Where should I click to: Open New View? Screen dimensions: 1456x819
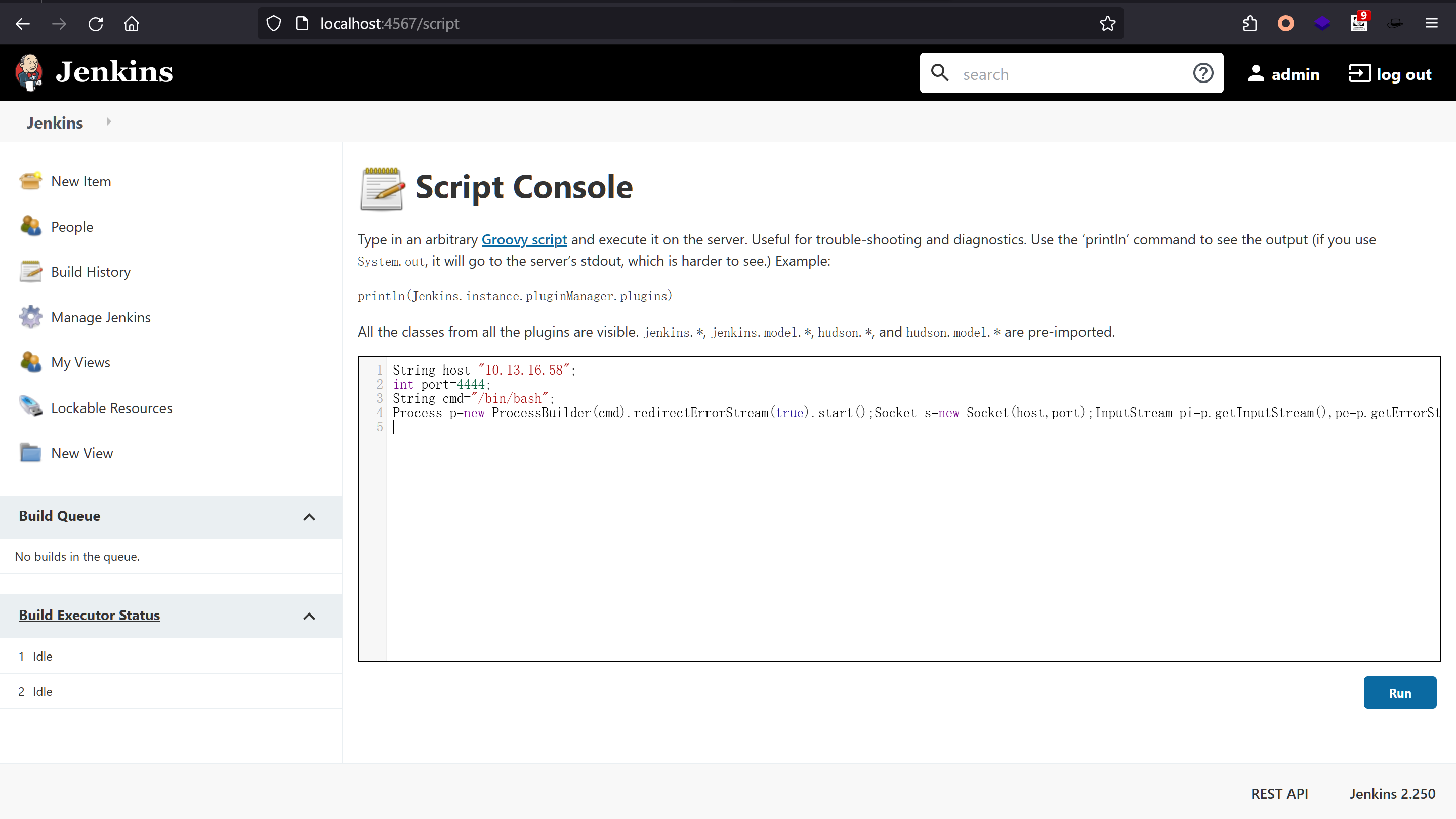coord(82,454)
